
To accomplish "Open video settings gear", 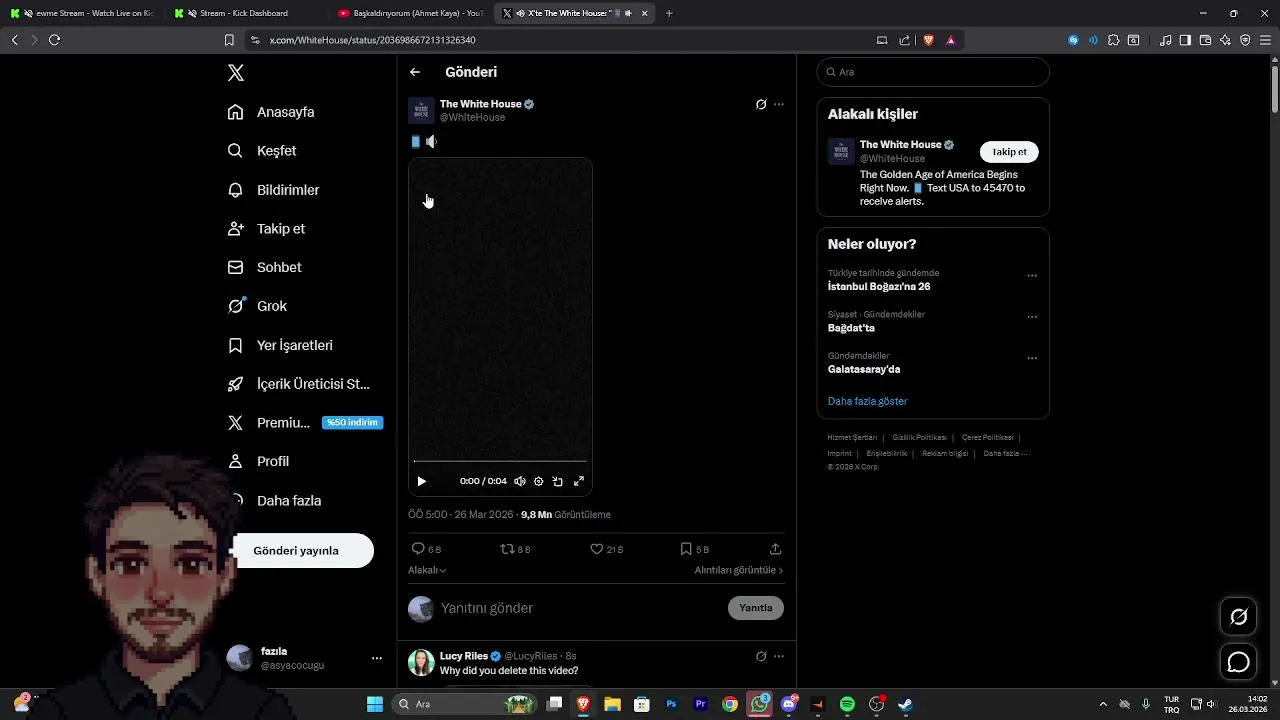I will 539,481.
